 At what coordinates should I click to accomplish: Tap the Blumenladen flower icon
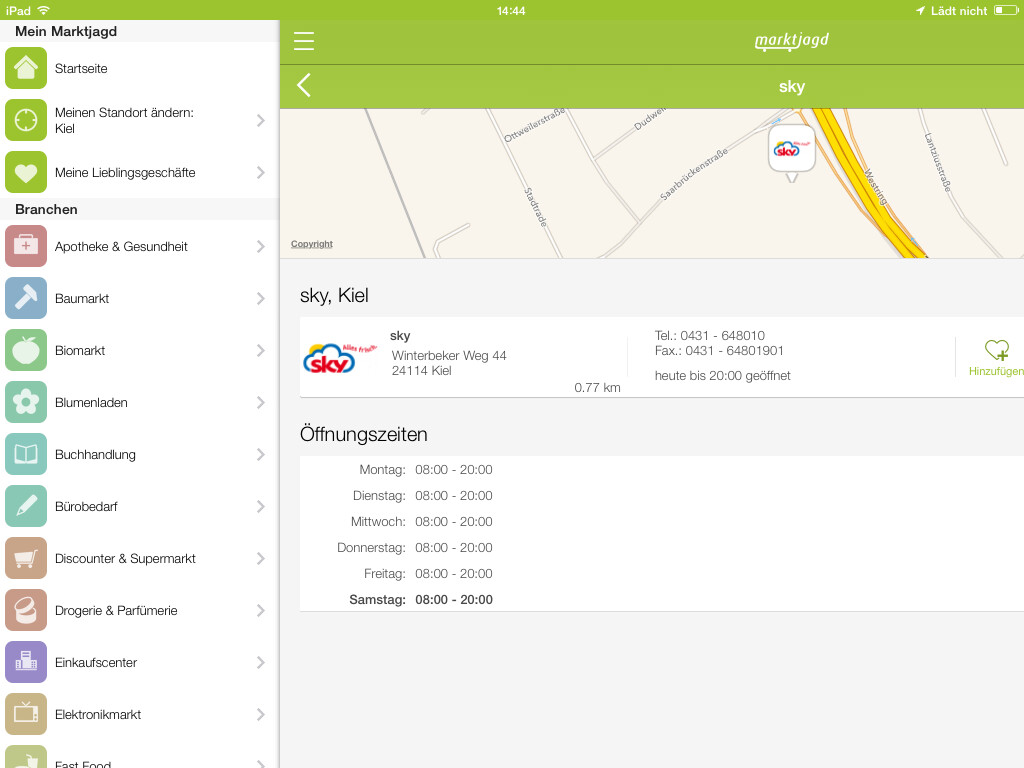[x=26, y=402]
